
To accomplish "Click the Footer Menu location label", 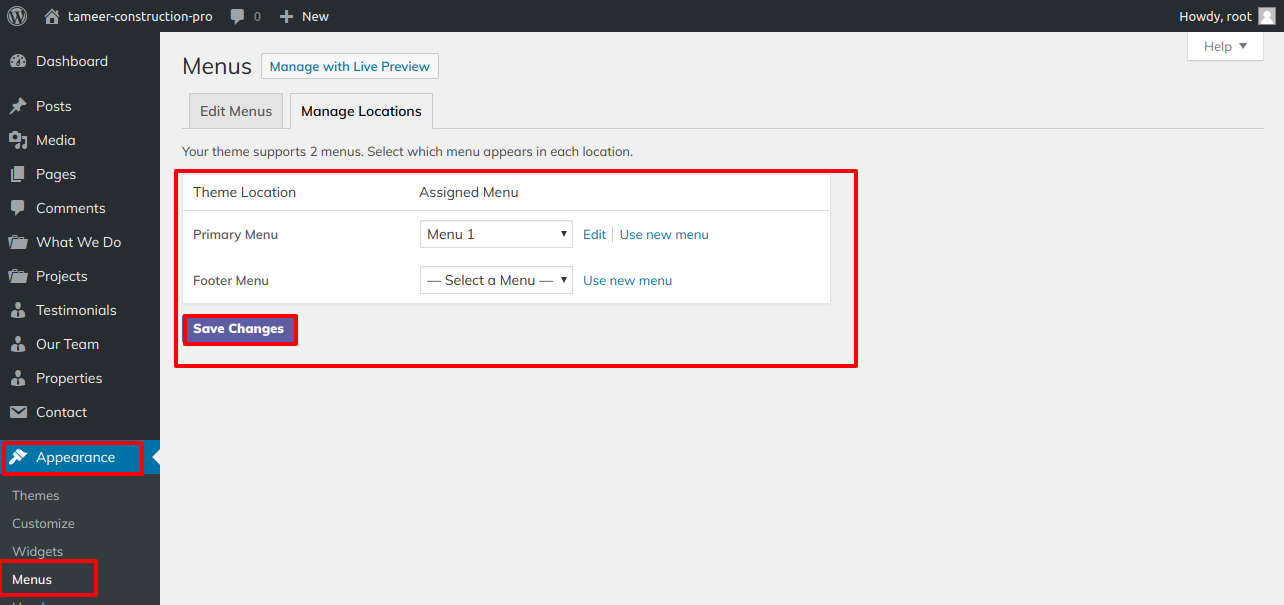I will click(231, 280).
